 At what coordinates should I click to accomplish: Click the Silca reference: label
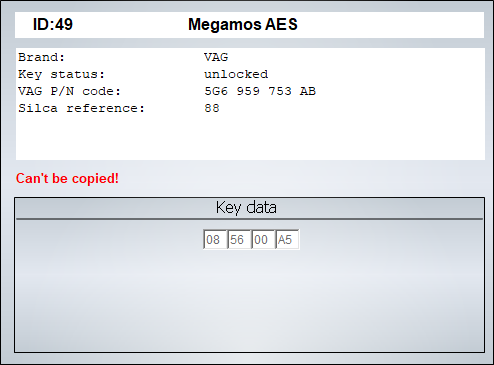(81, 108)
